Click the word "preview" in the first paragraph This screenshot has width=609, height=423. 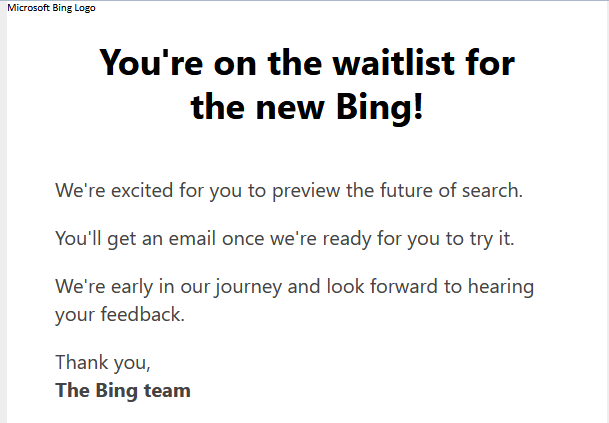coord(306,191)
